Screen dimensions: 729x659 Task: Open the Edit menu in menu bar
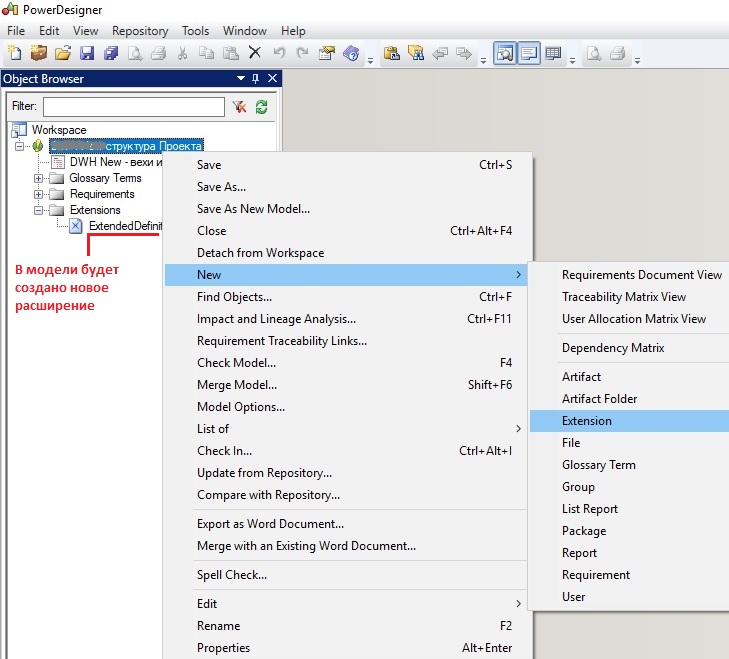[49, 31]
